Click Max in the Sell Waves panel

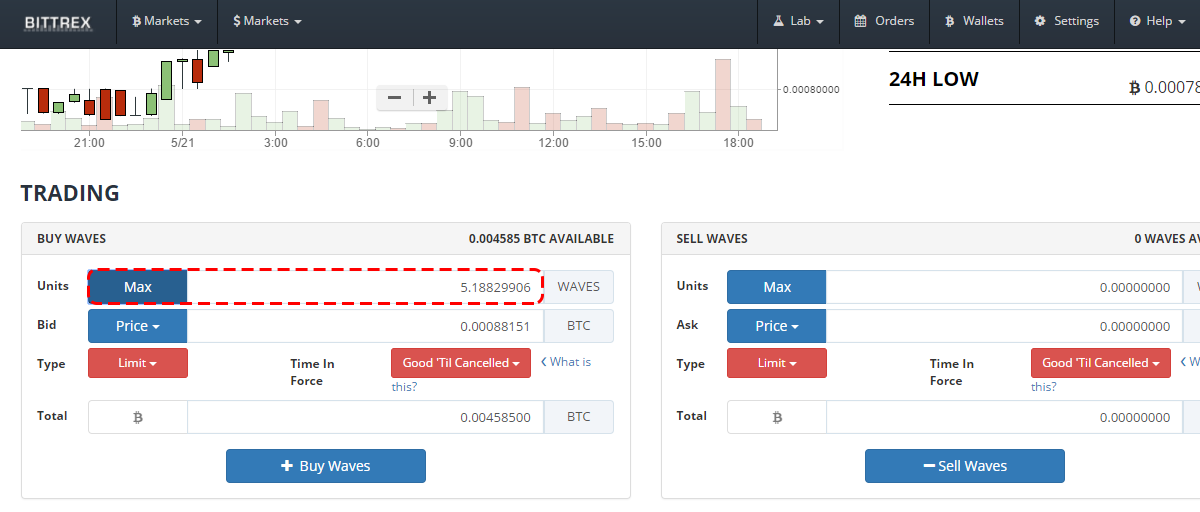coord(777,287)
